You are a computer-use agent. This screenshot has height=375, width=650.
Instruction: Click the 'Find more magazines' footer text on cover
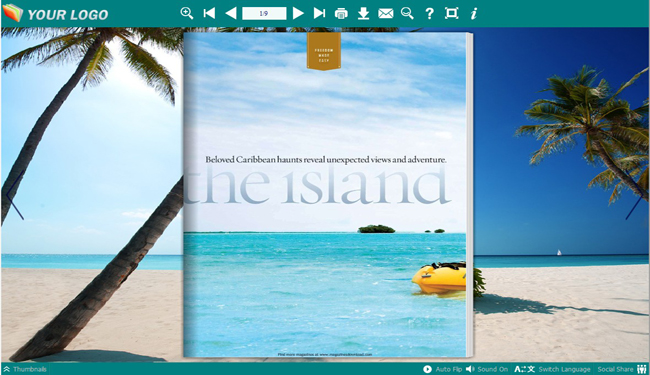click(325, 354)
